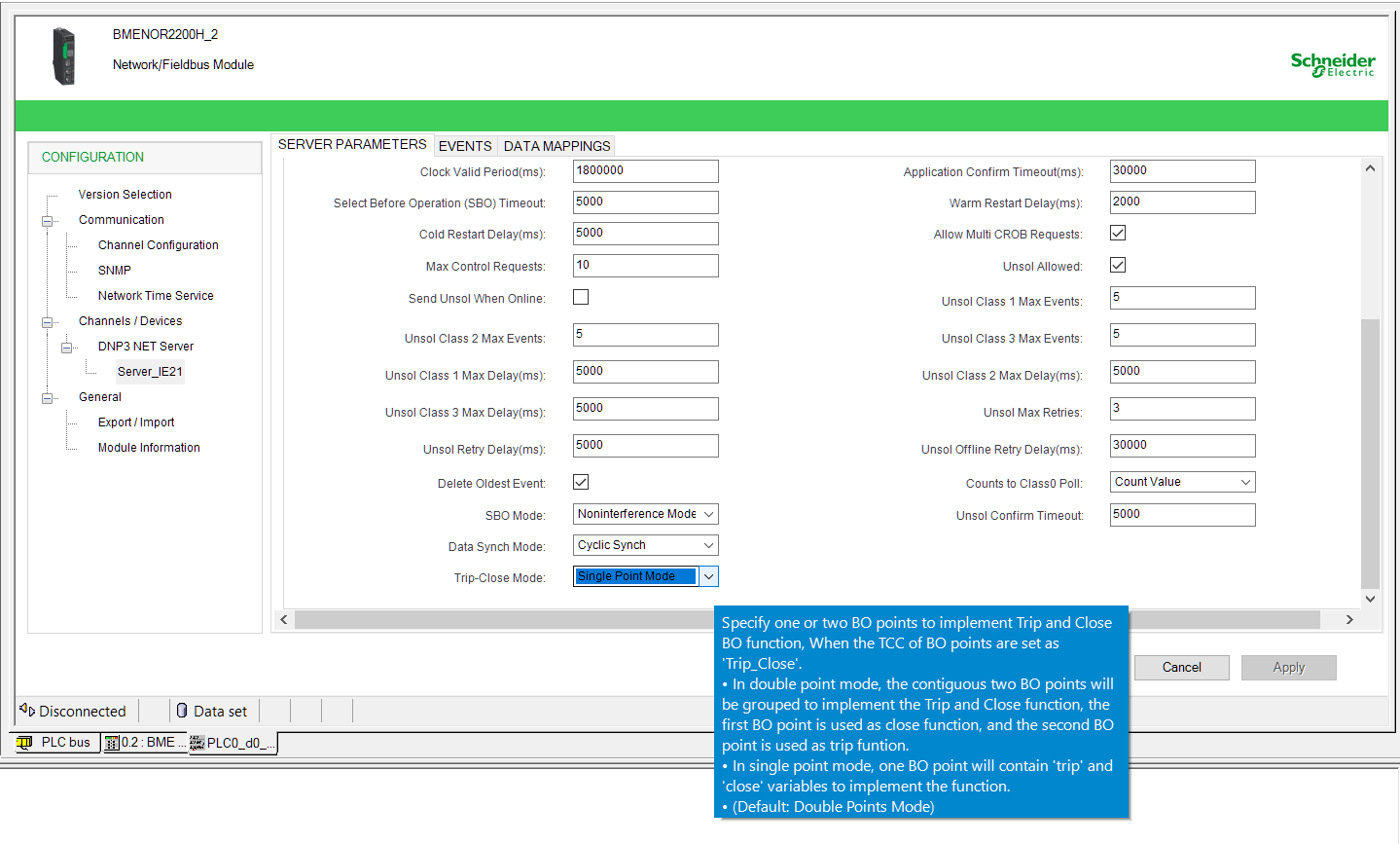Collapse the Channels / Devices tree node
1400x844 pixels.
coord(47,322)
